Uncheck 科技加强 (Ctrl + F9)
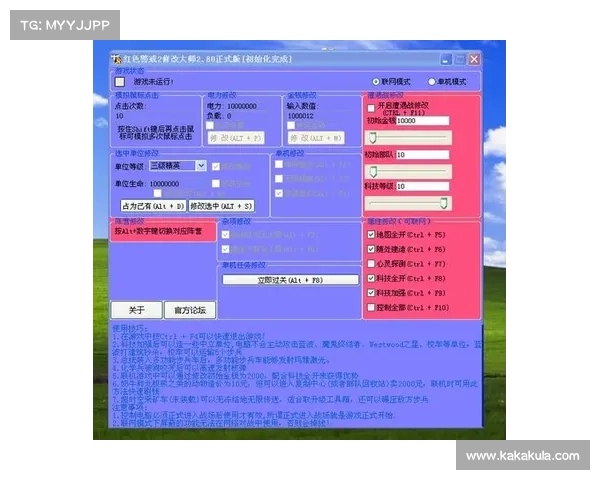600x480 pixels. point(371,293)
